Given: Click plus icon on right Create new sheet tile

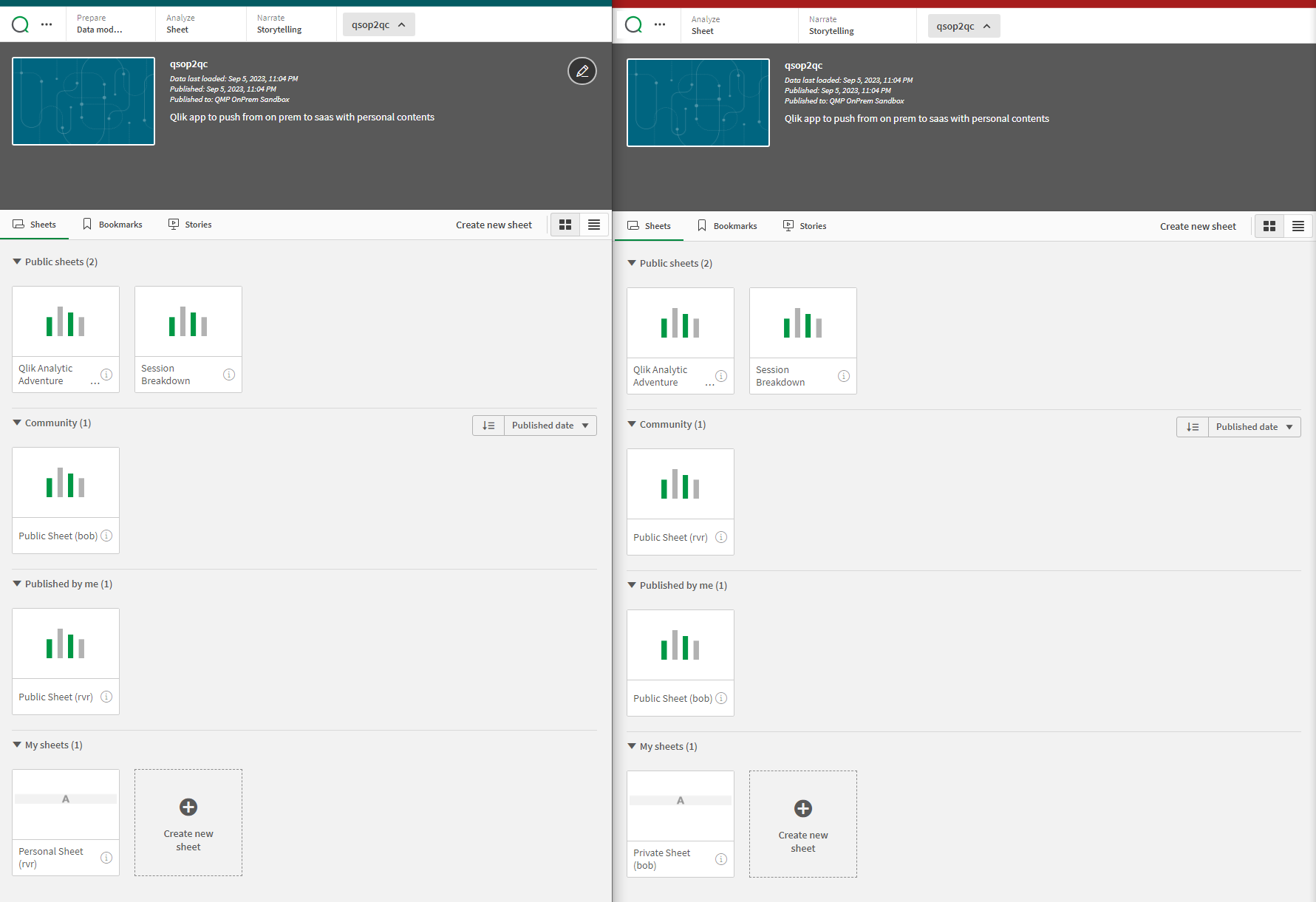Looking at the screenshot, I should tap(803, 808).
